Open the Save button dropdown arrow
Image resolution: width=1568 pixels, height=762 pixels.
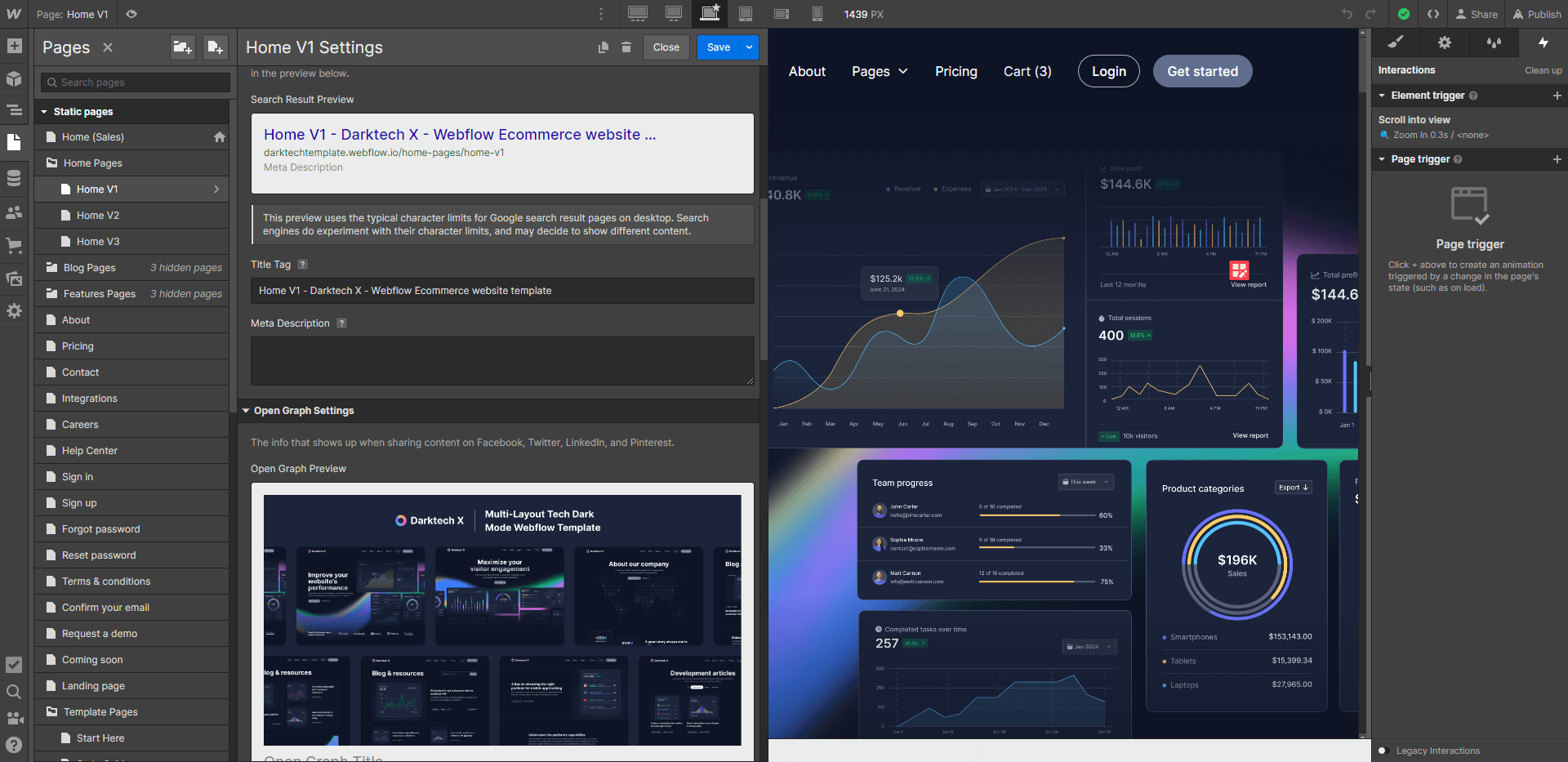pyautogui.click(x=749, y=47)
